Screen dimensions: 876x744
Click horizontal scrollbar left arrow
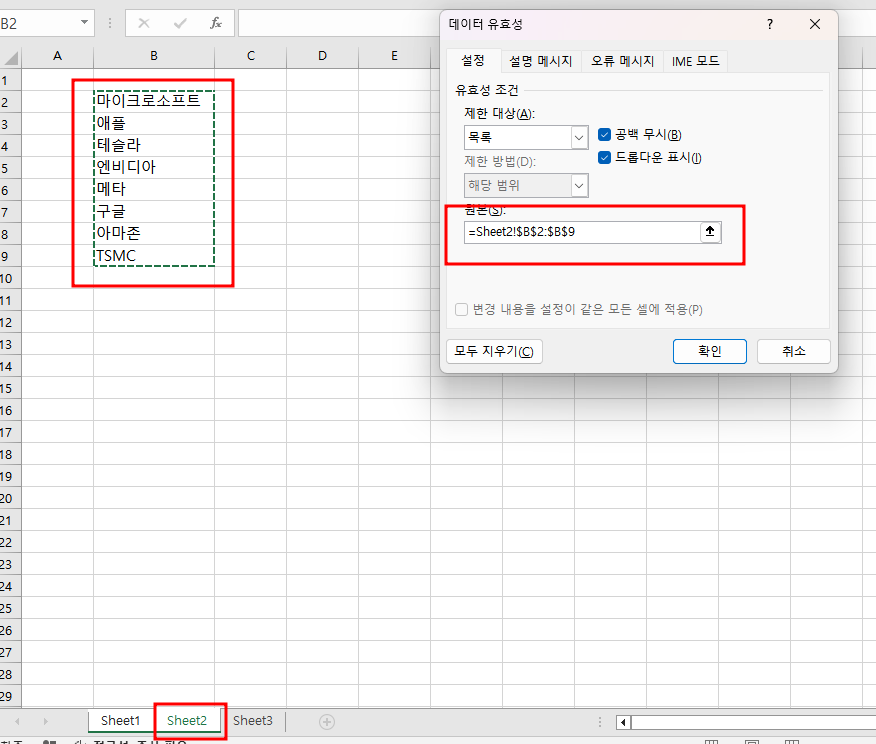coord(623,722)
